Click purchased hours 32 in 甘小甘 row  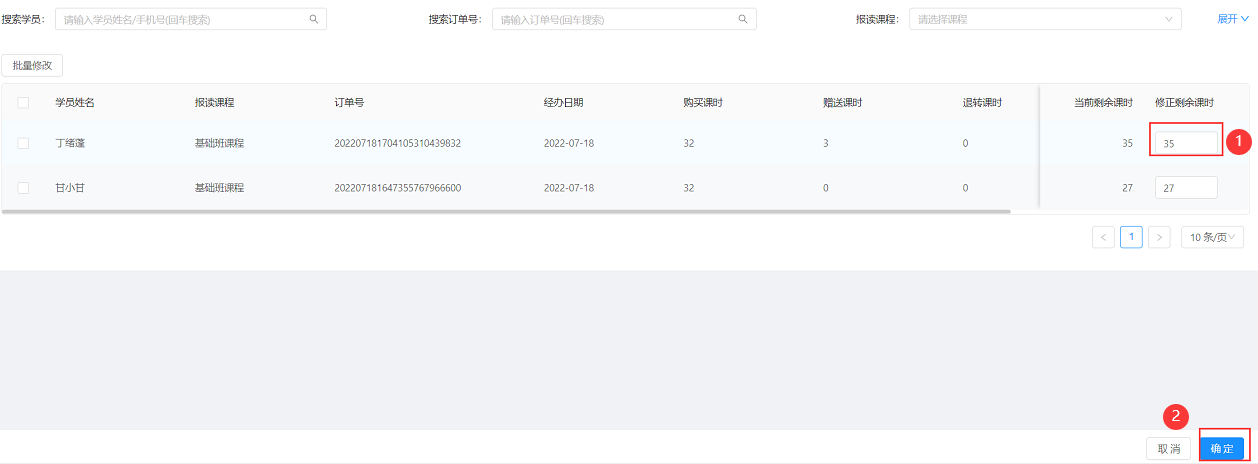click(x=689, y=188)
